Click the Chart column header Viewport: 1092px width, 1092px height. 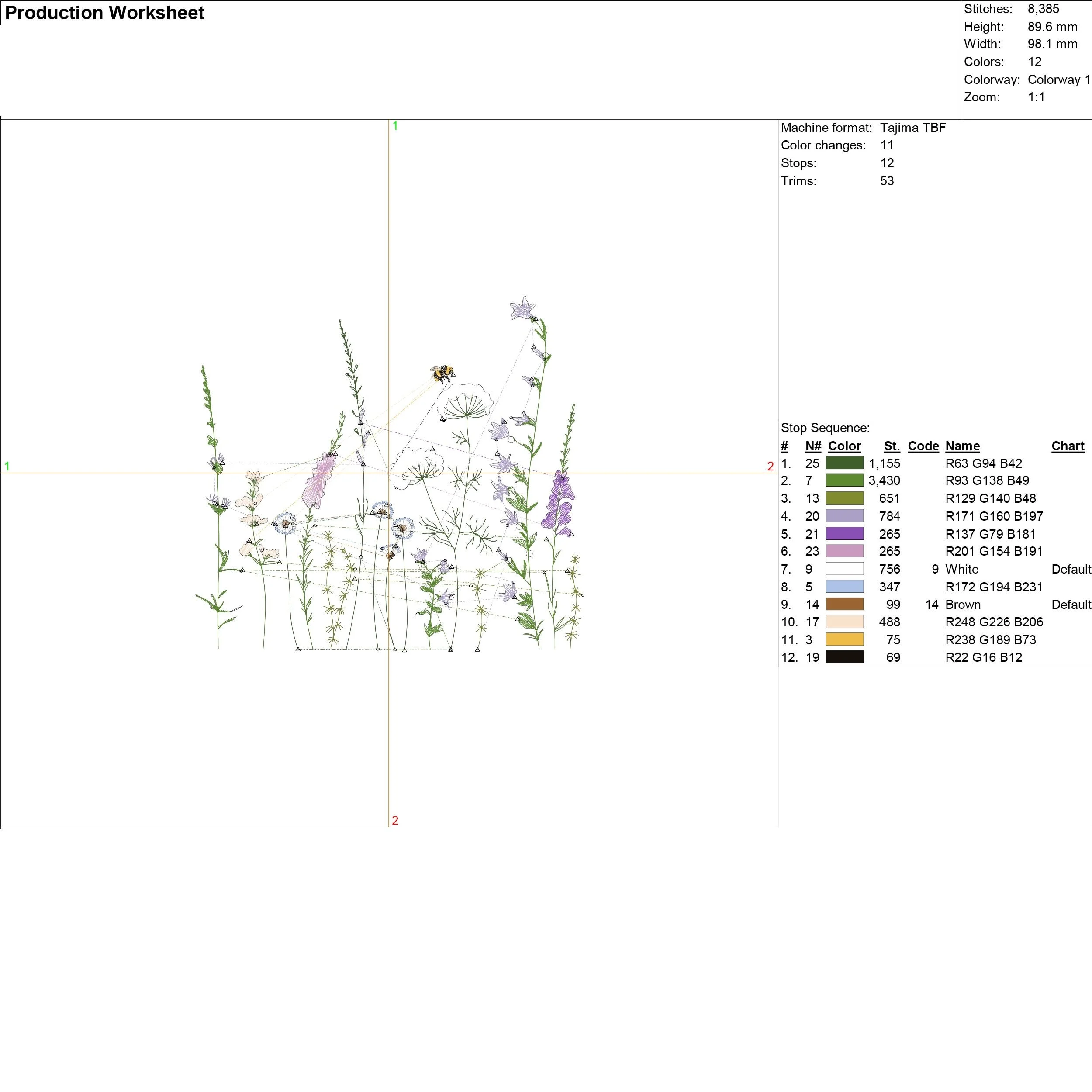1067,446
